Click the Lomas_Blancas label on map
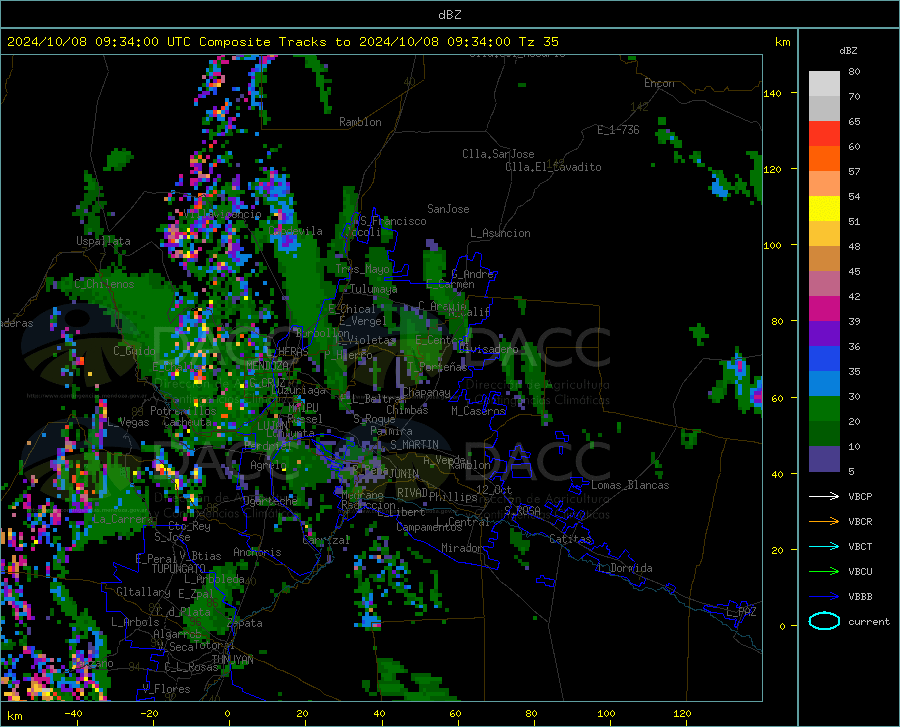The image size is (900, 727). 630,485
